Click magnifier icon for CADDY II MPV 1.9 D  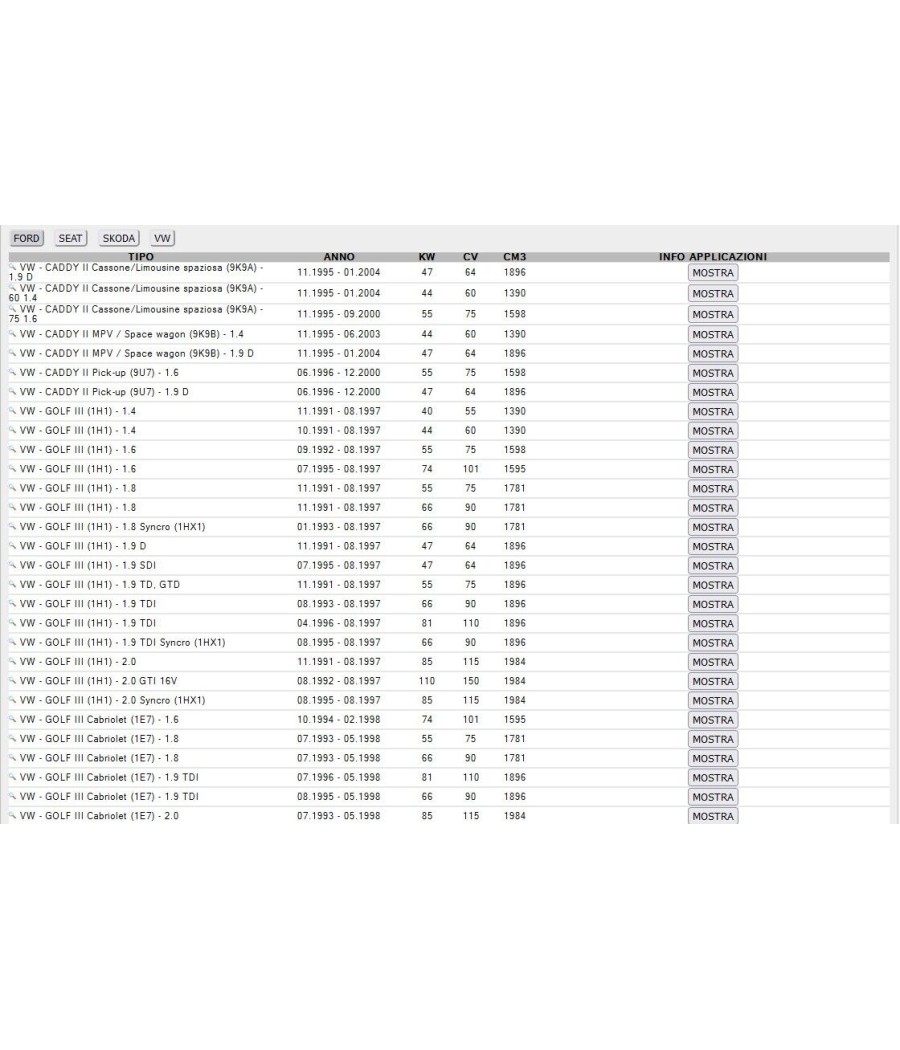(13, 353)
